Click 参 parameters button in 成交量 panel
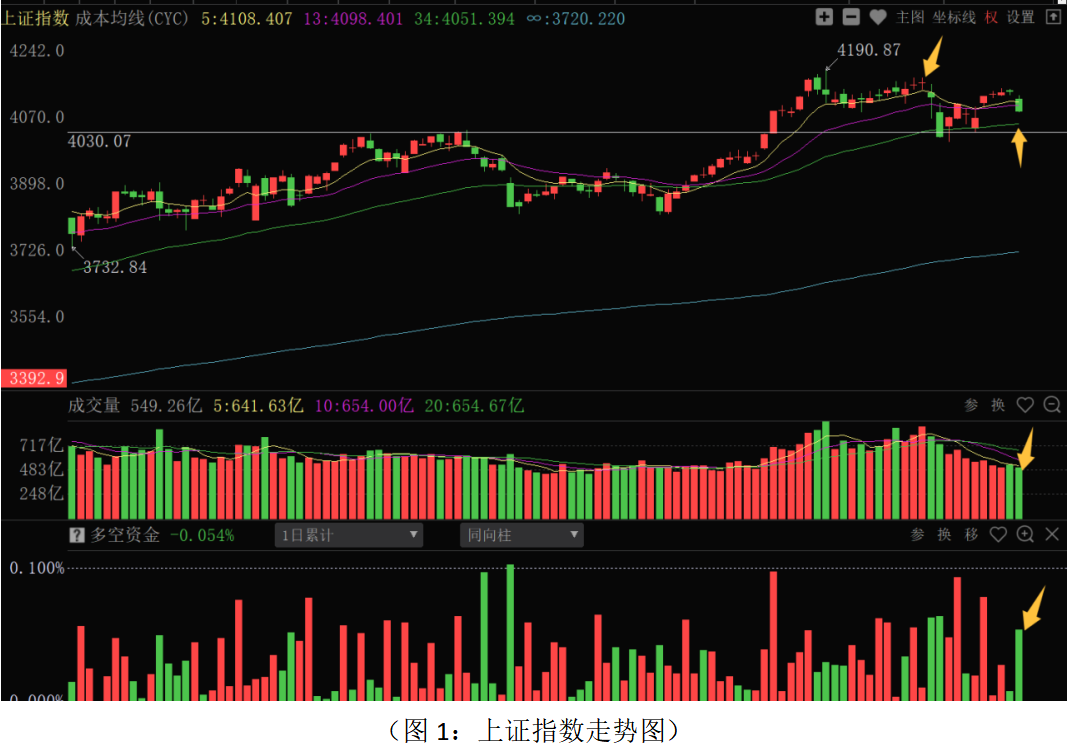 click(x=971, y=405)
